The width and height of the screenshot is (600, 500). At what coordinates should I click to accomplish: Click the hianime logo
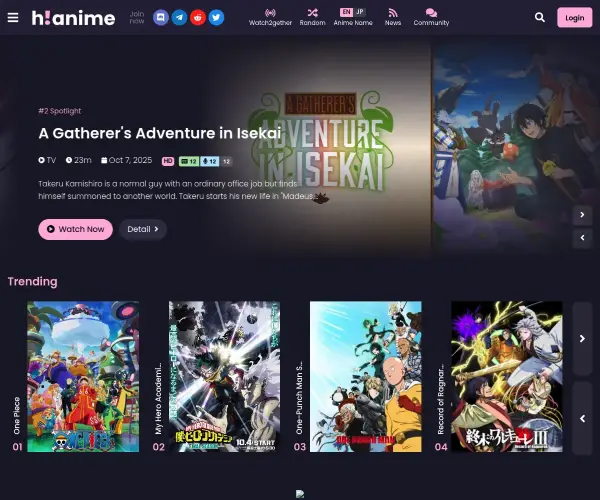click(x=73, y=18)
